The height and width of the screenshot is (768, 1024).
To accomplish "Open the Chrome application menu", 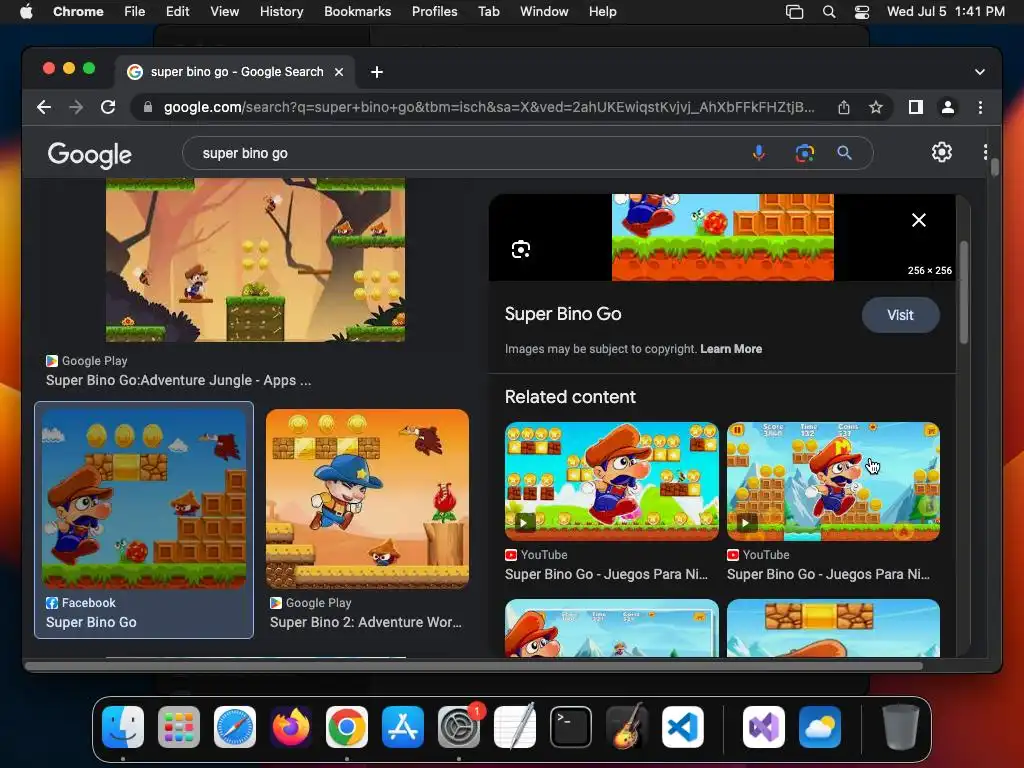I will tap(78, 12).
